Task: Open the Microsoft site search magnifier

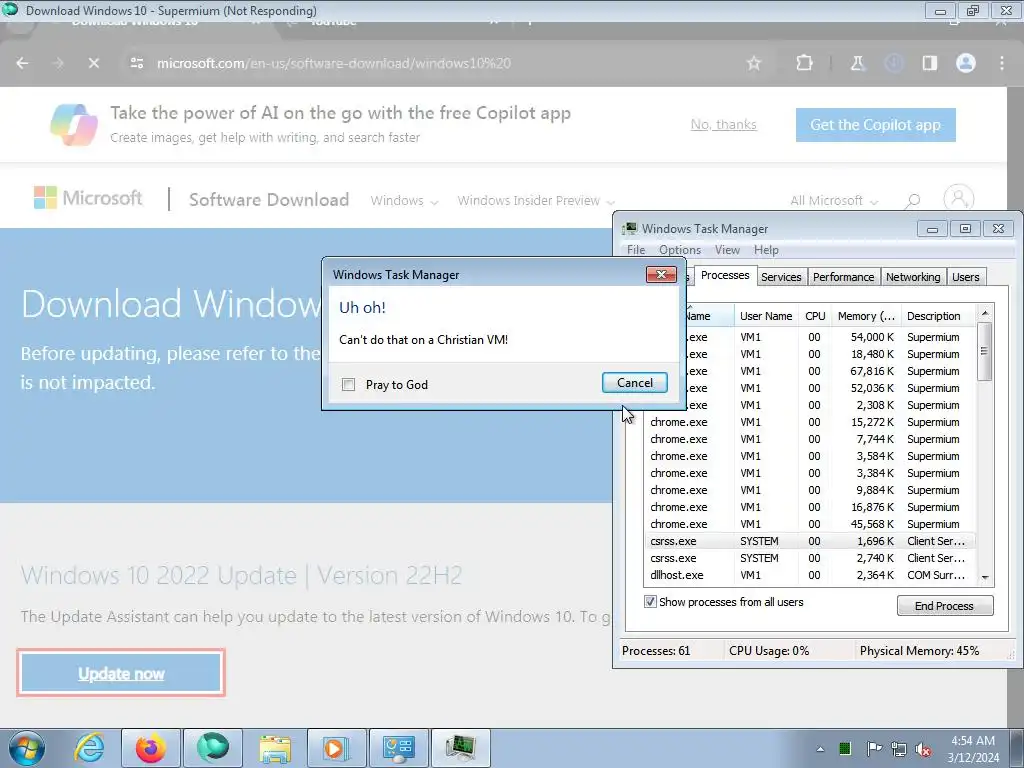Action: [913, 200]
